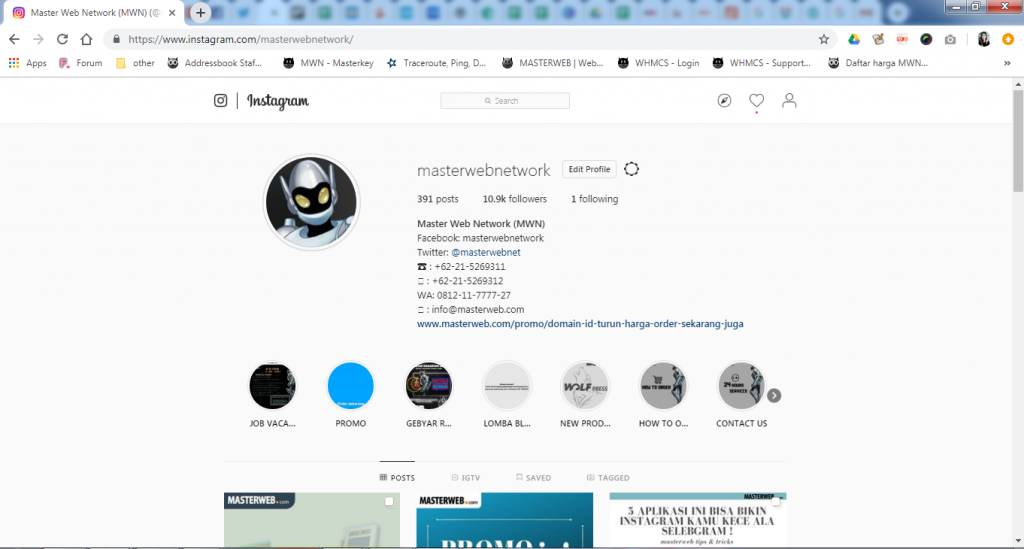
Task: Click the Instagram camera logo icon
Action: [x=221, y=101]
